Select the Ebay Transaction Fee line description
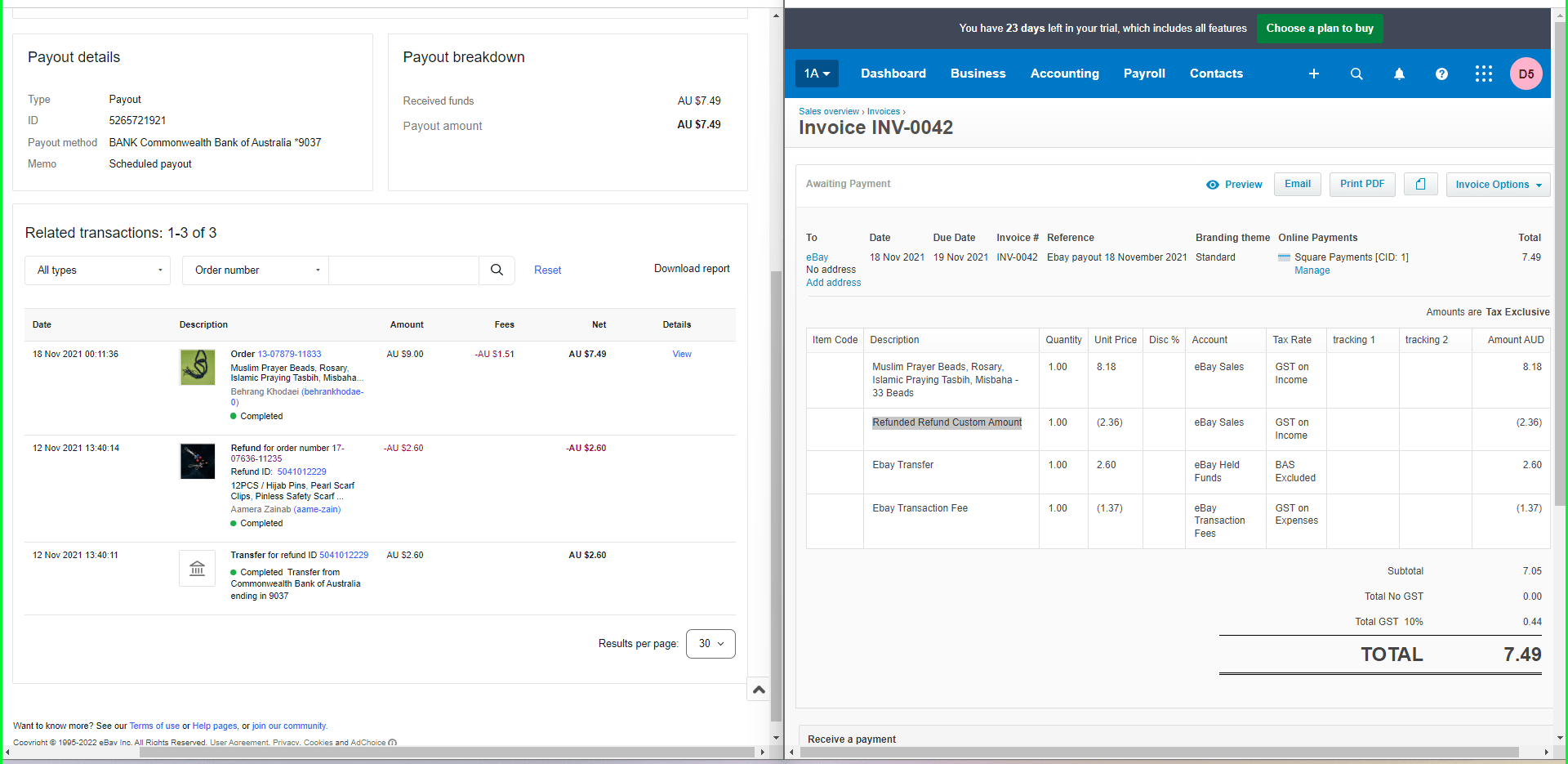1568x764 pixels. point(920,508)
